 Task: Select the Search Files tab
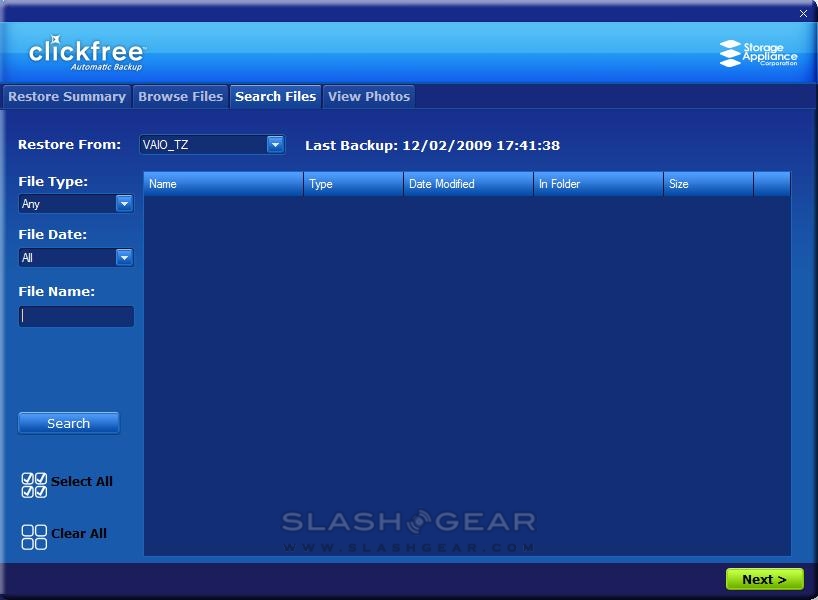[275, 97]
